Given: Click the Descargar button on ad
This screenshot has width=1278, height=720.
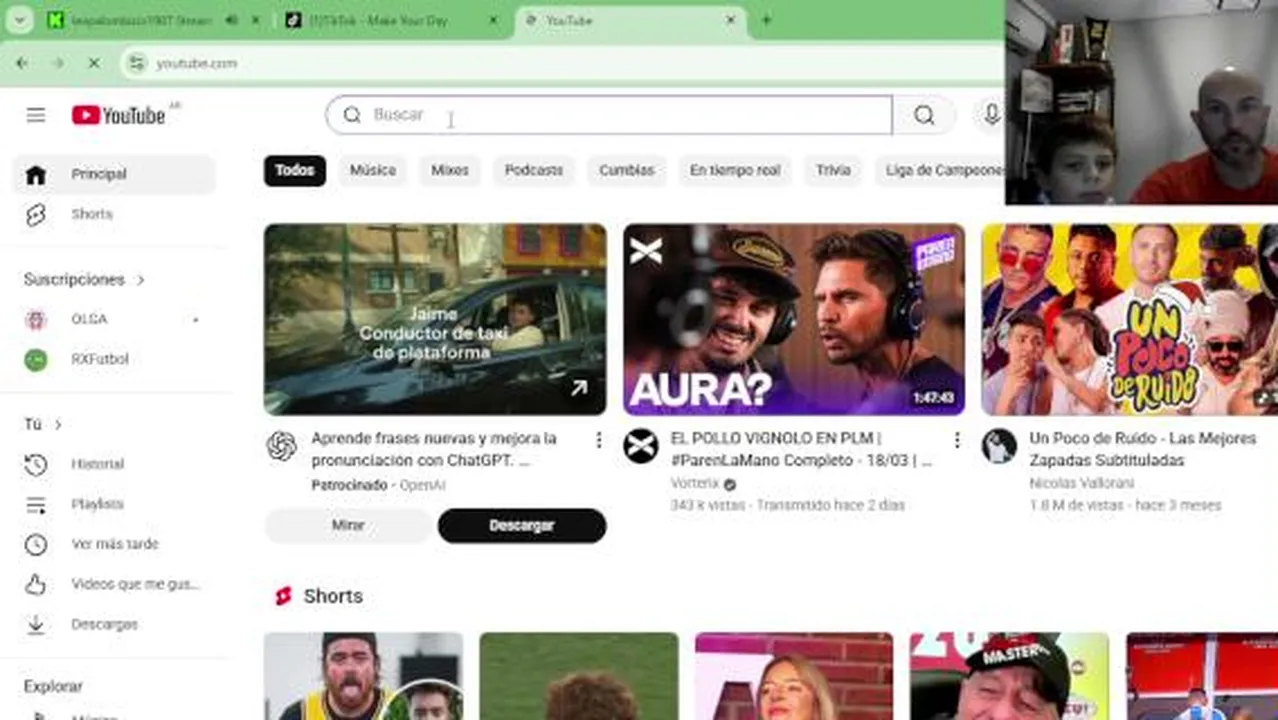Looking at the screenshot, I should tap(522, 525).
